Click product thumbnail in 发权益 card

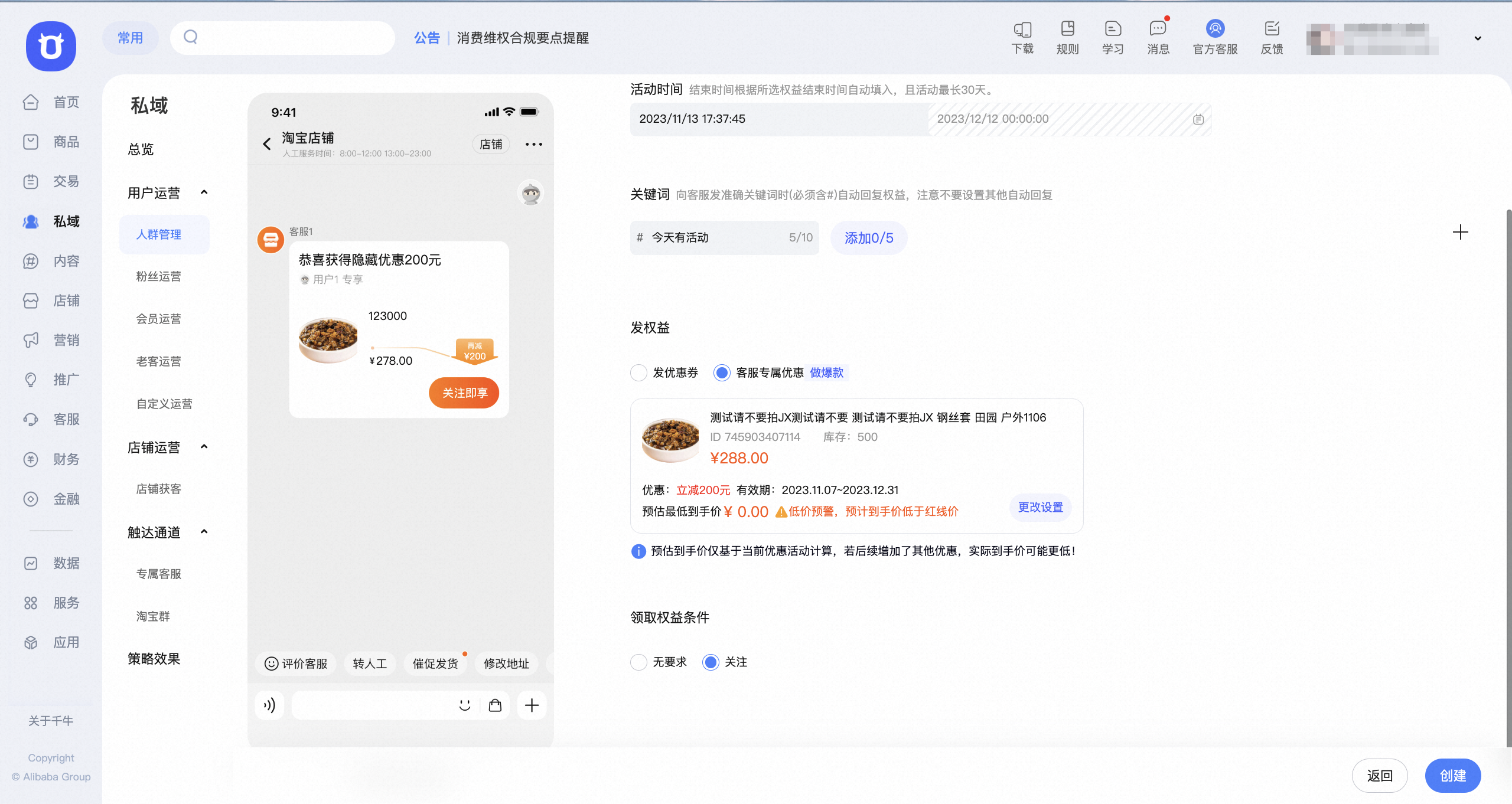pyautogui.click(x=670, y=439)
